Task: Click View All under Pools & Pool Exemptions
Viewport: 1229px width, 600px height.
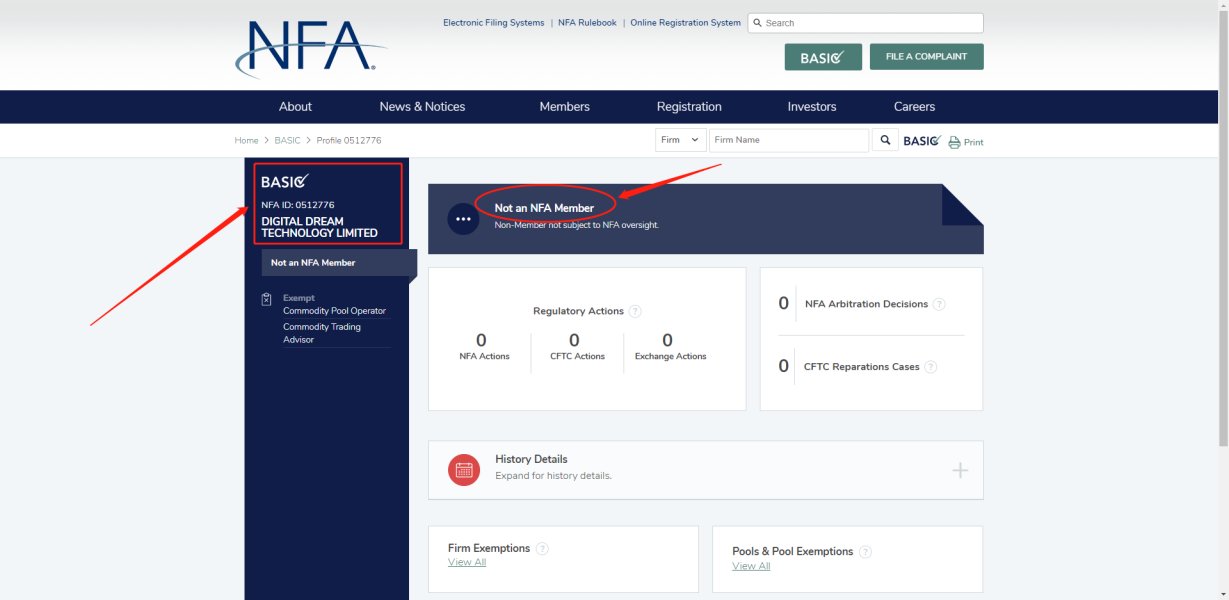Action: click(x=751, y=566)
